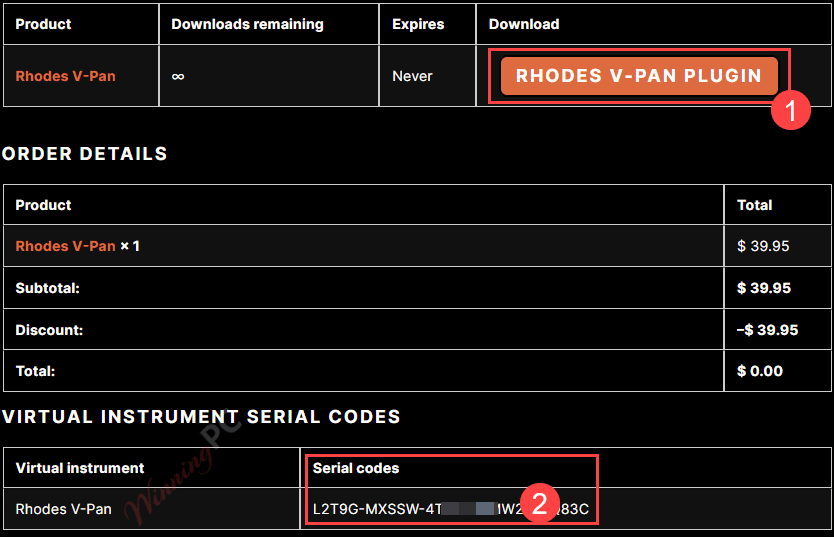This screenshot has height=537, width=834.
Task: Select the Download column header
Action: coord(524,24)
